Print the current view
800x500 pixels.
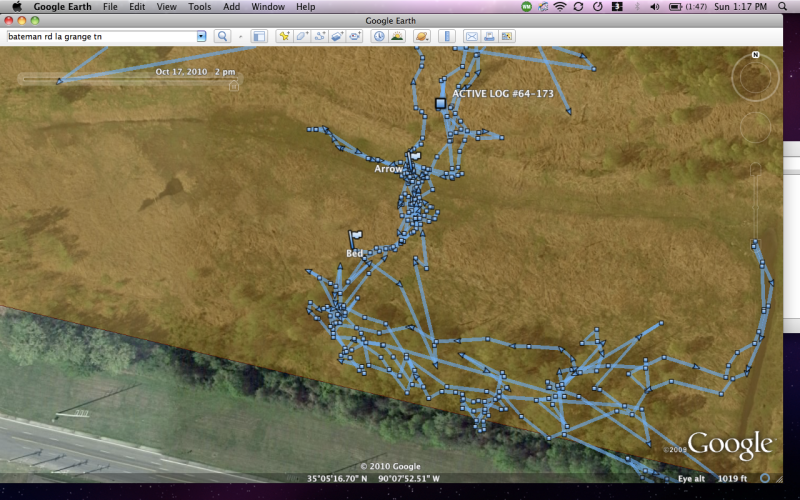coord(489,36)
